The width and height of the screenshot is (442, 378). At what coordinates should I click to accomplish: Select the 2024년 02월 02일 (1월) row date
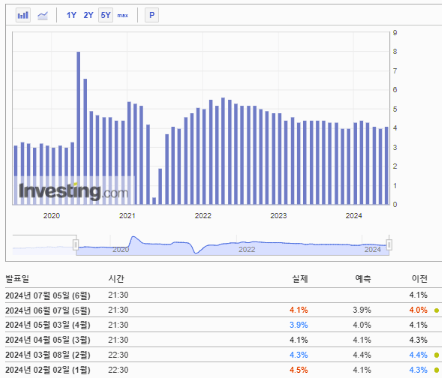[48, 370]
